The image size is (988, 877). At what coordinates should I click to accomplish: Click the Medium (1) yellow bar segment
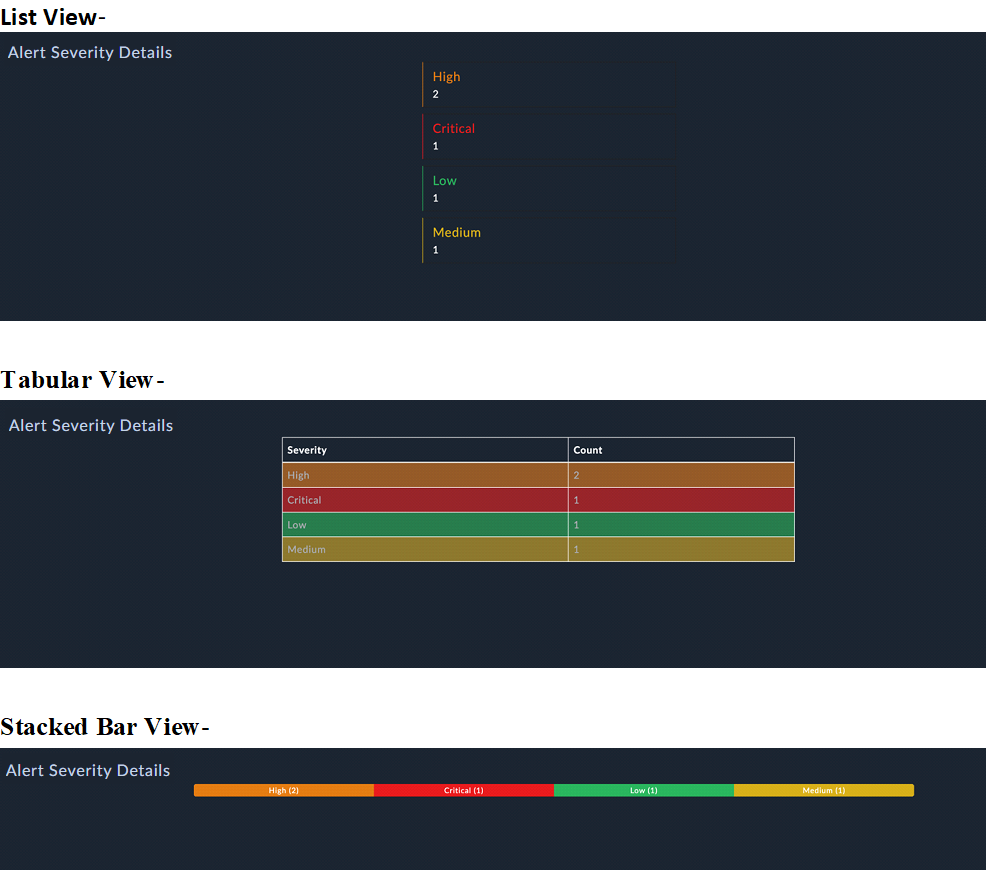823,790
